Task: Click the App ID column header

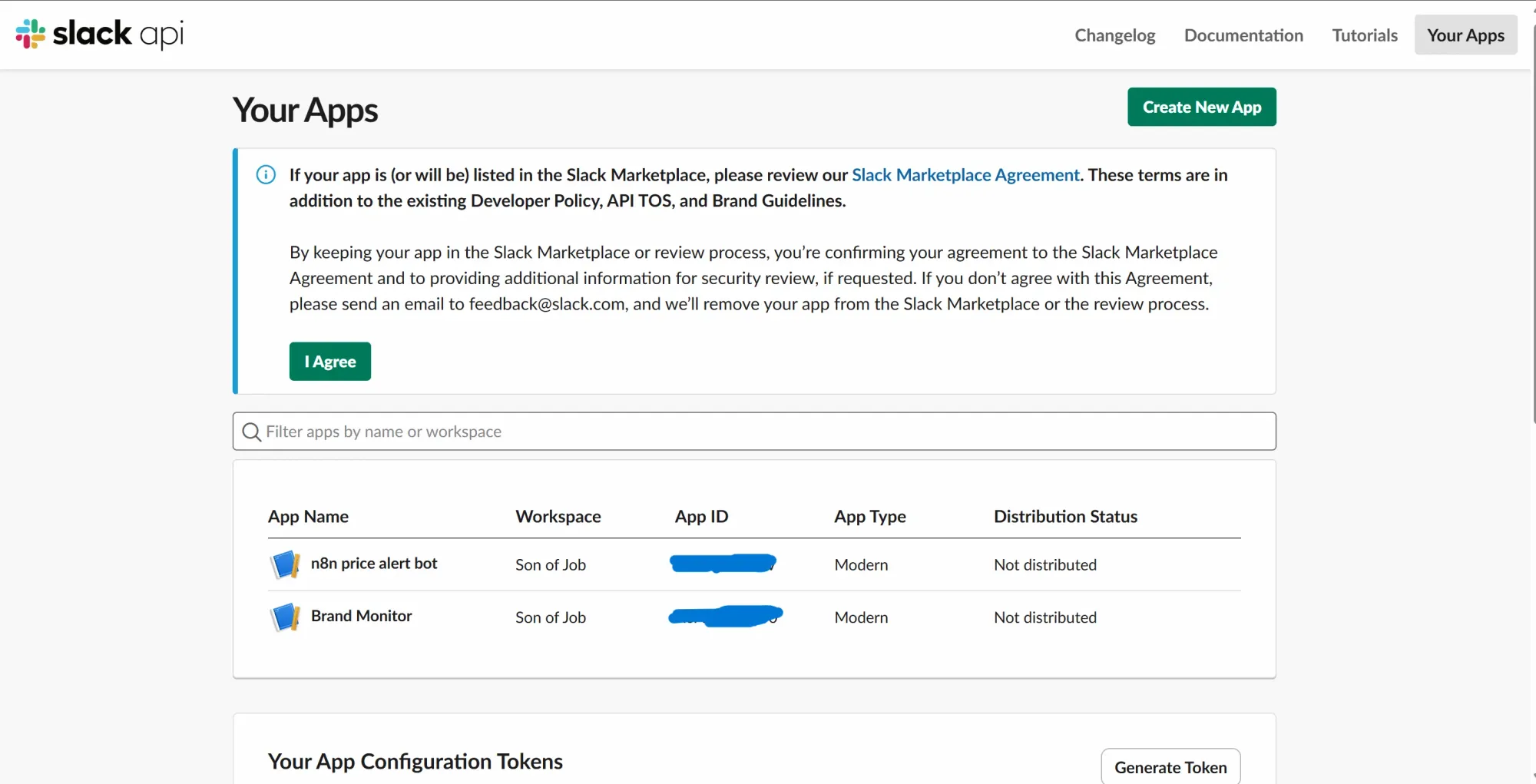Action: (x=701, y=517)
